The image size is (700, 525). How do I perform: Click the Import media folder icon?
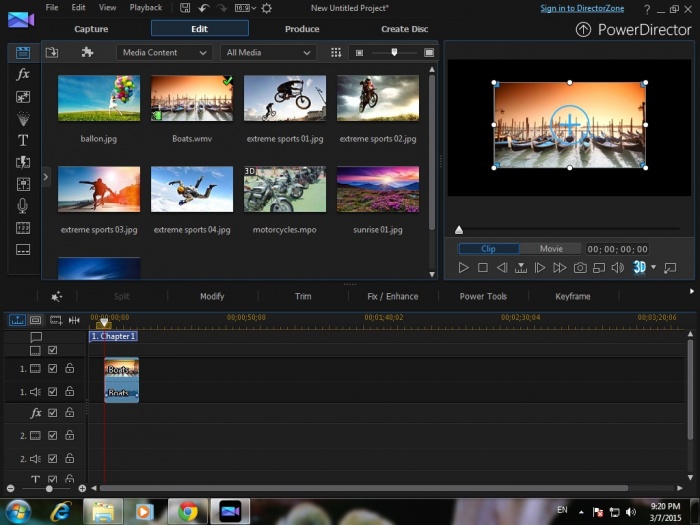pyautogui.click(x=52, y=52)
